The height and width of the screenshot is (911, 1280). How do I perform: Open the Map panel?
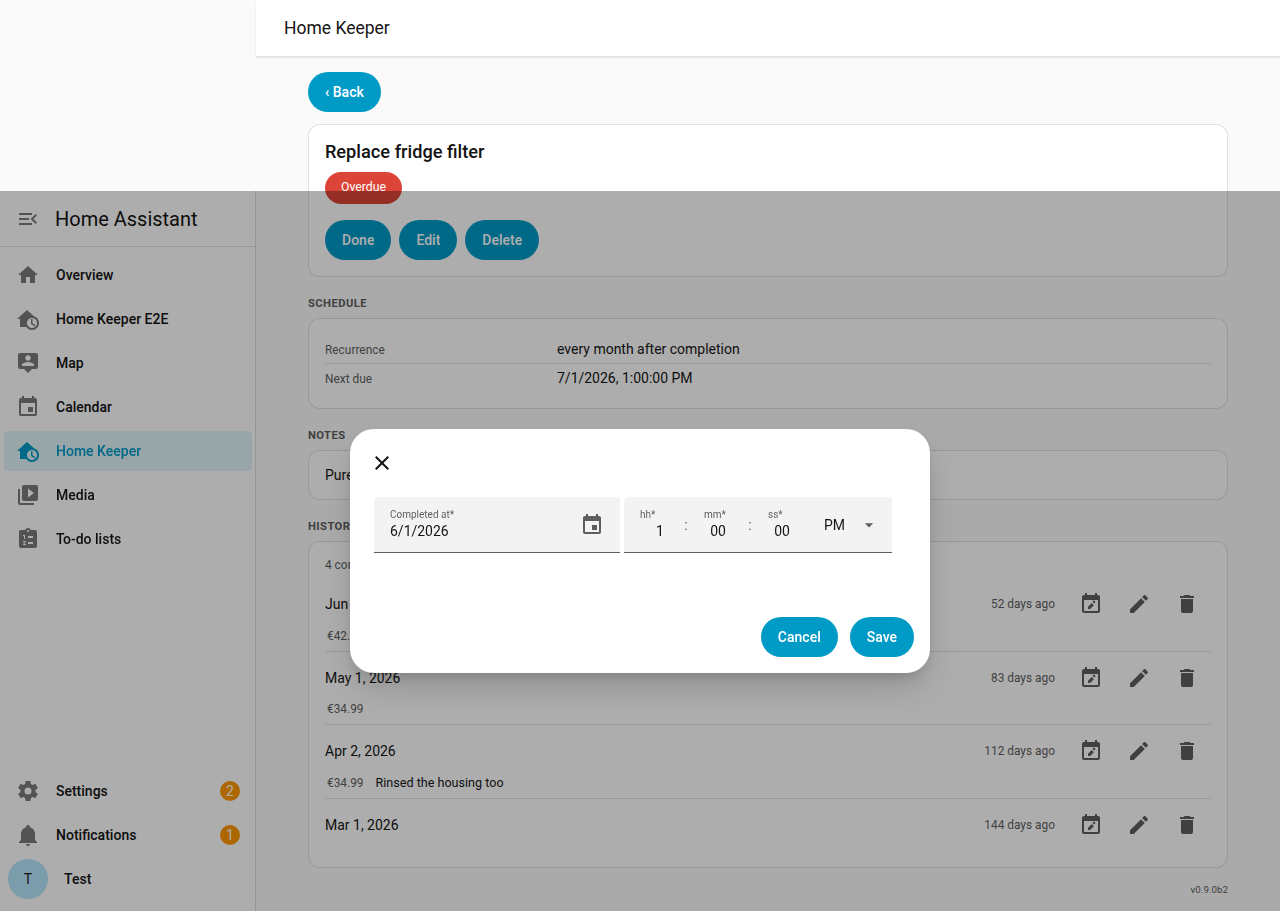[x=128, y=363]
